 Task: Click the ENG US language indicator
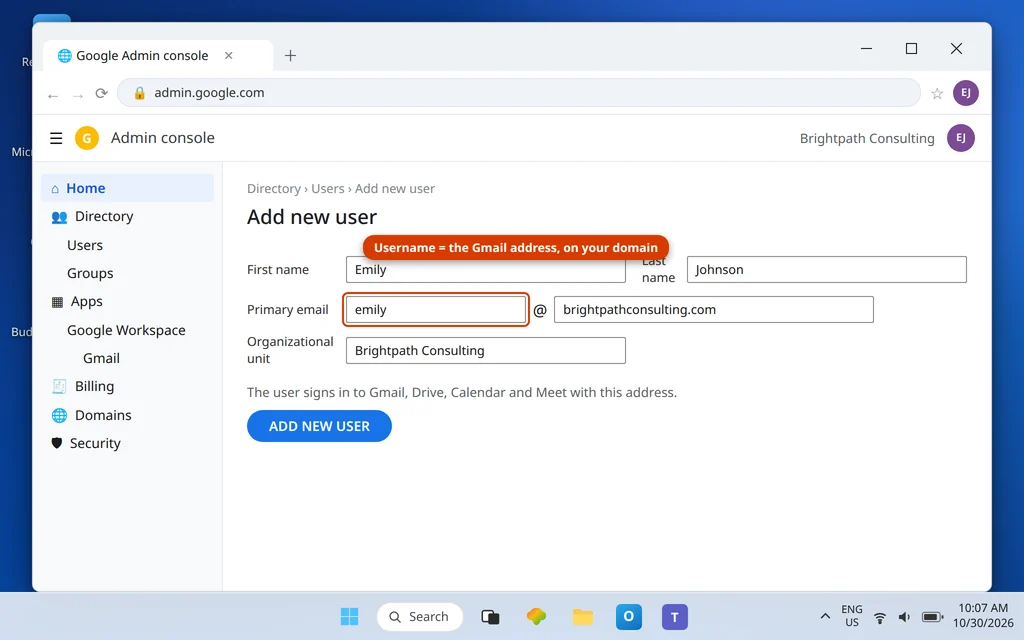point(852,616)
